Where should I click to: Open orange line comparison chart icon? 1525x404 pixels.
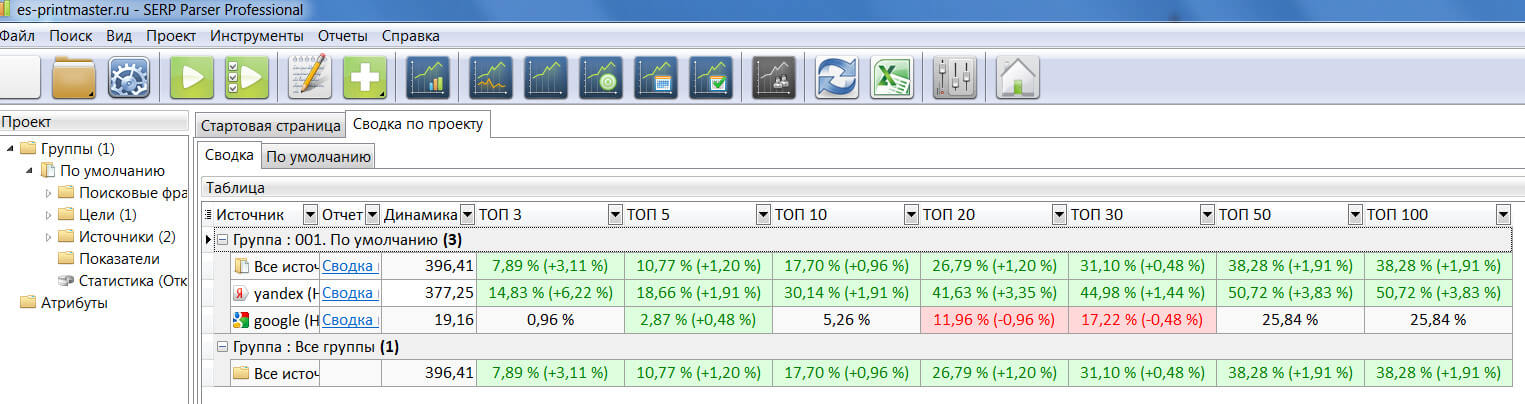(x=492, y=77)
